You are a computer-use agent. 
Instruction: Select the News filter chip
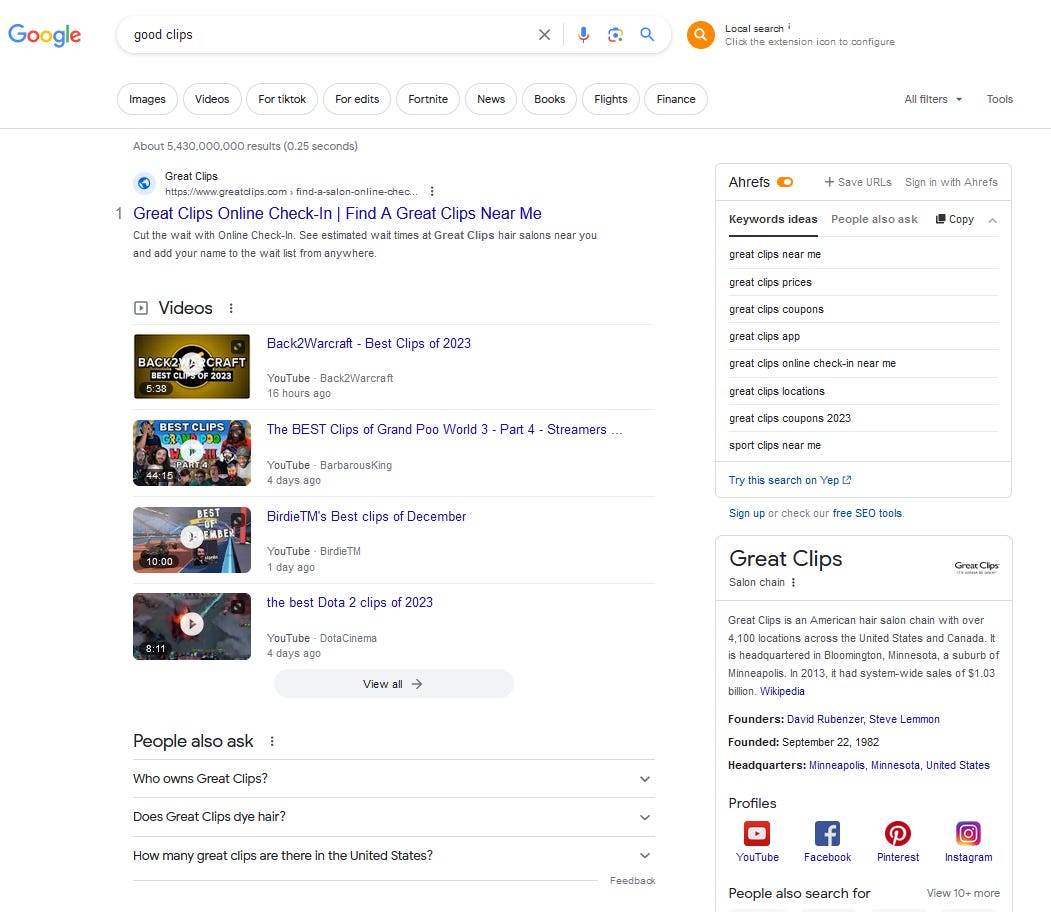click(491, 99)
